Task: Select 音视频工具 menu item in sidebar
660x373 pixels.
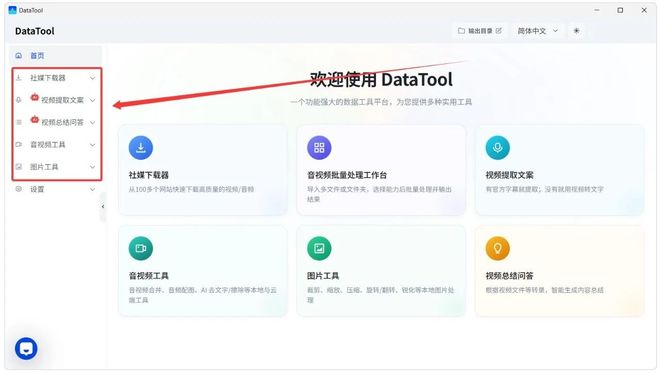Action: click(56, 145)
